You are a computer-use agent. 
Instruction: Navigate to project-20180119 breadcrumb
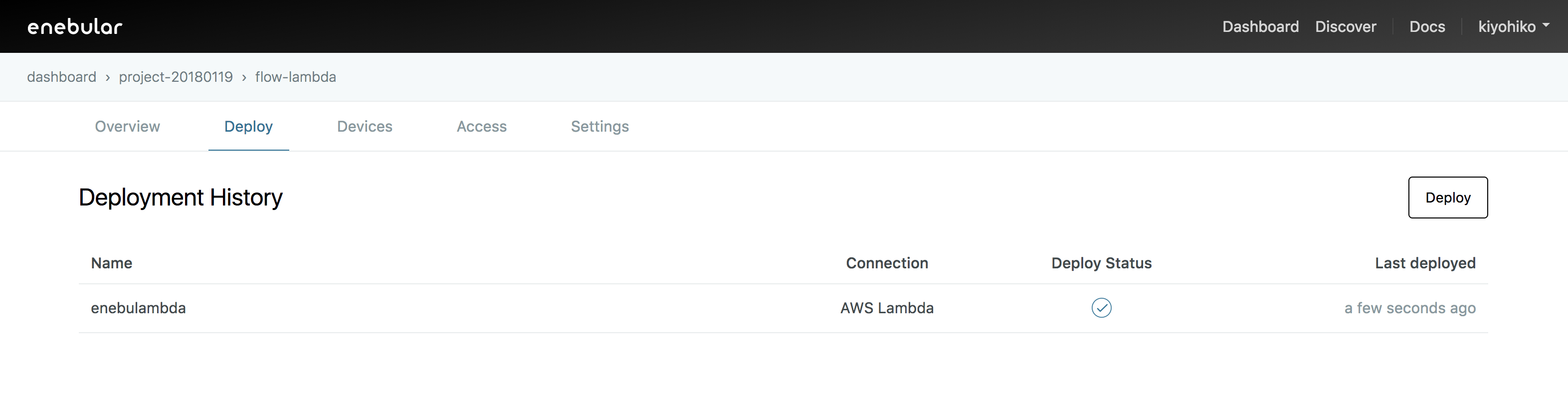176,77
